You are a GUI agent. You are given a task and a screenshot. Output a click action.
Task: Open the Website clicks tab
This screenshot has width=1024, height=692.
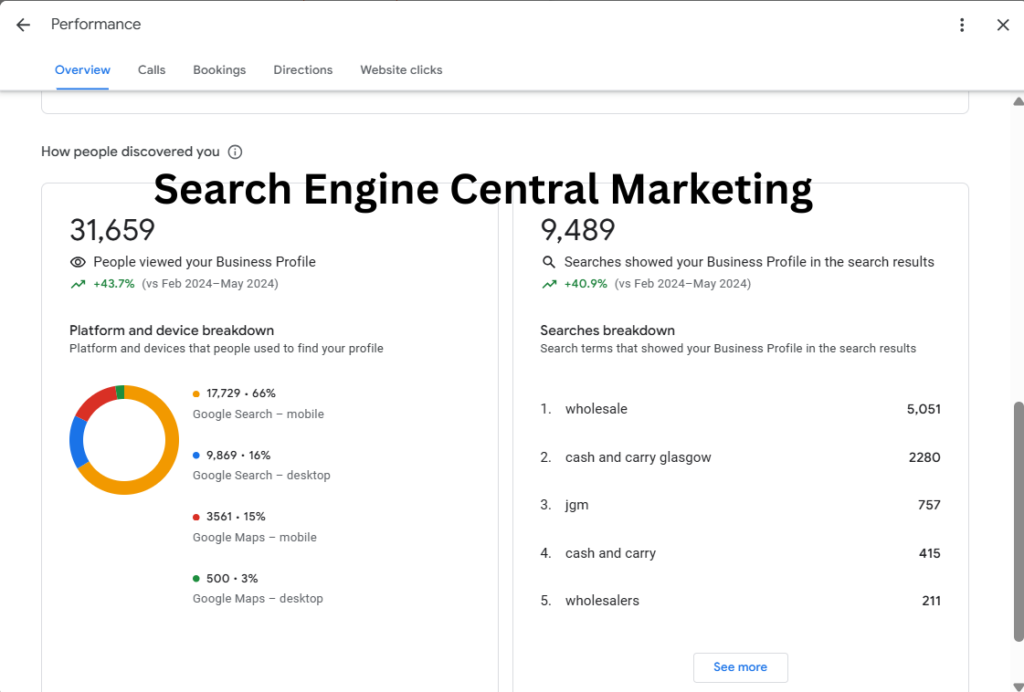pos(401,70)
